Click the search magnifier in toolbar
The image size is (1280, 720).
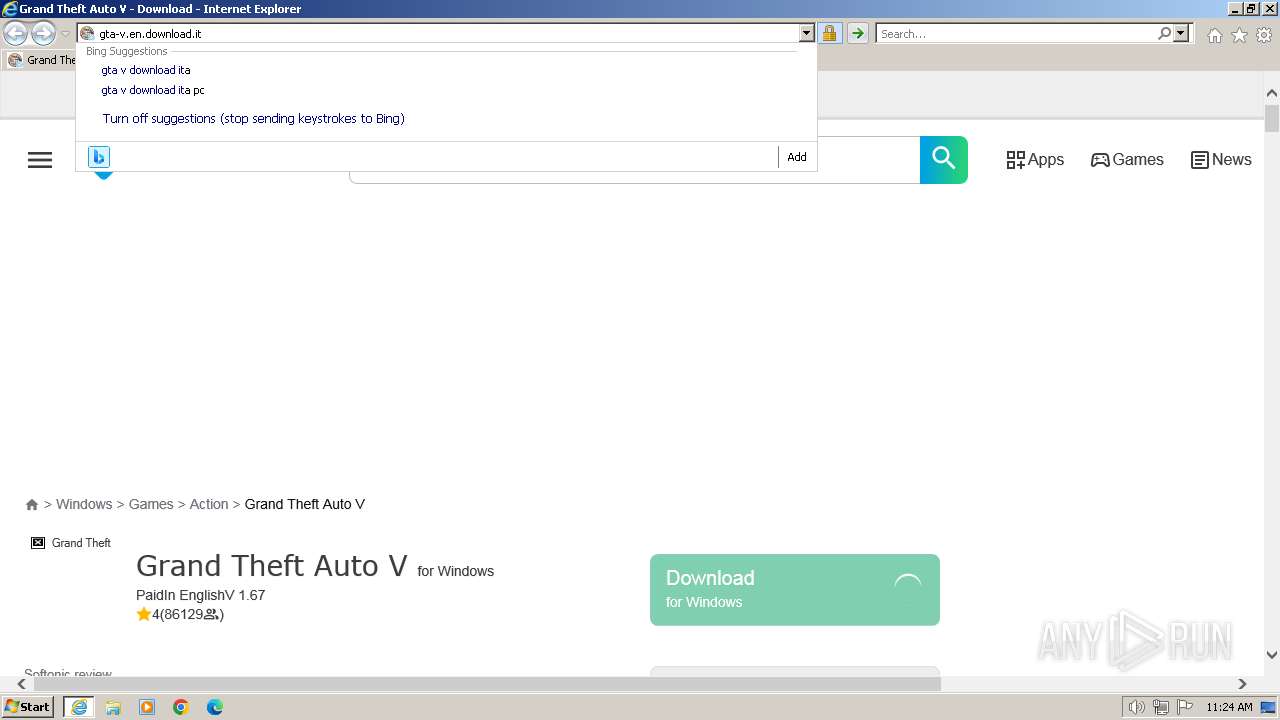(1164, 34)
